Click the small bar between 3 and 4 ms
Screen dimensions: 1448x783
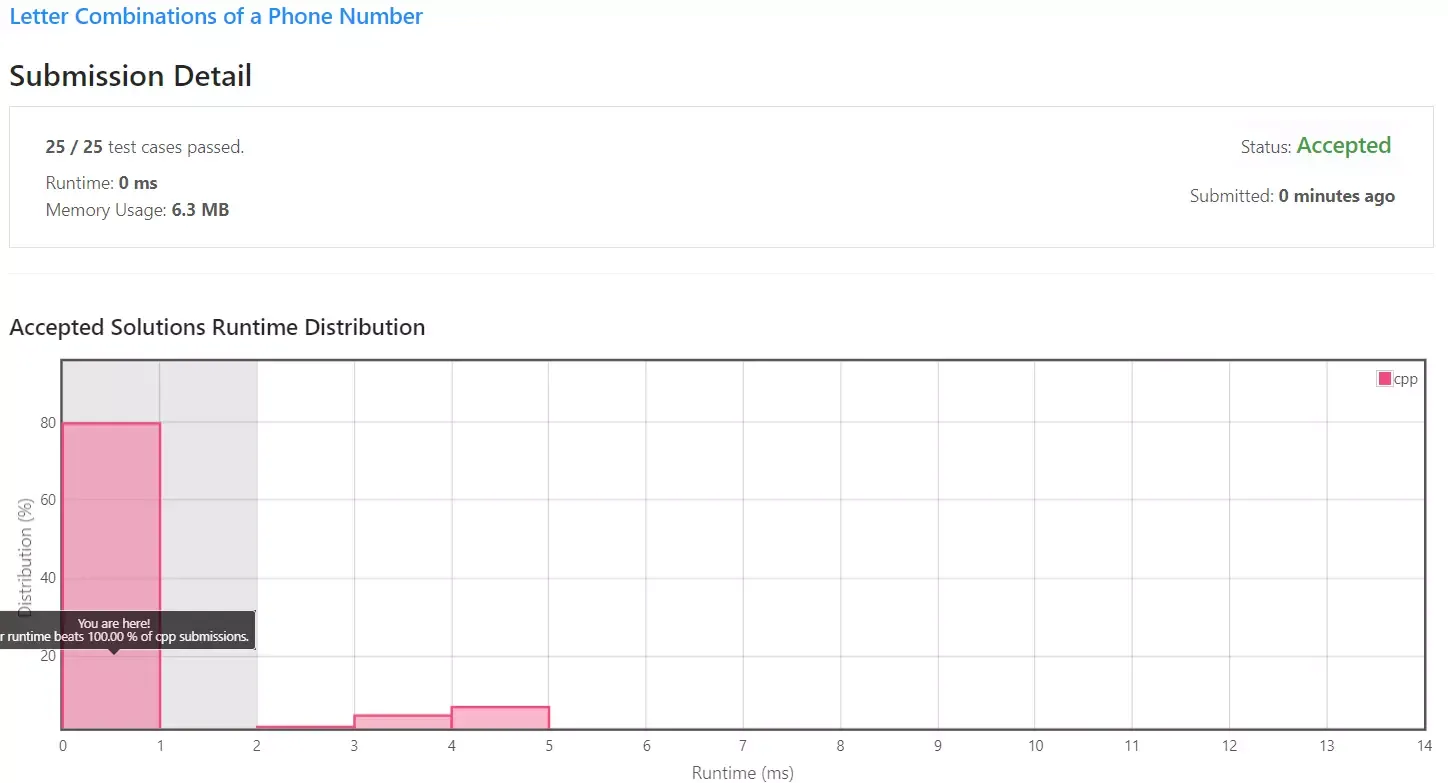[402, 720]
